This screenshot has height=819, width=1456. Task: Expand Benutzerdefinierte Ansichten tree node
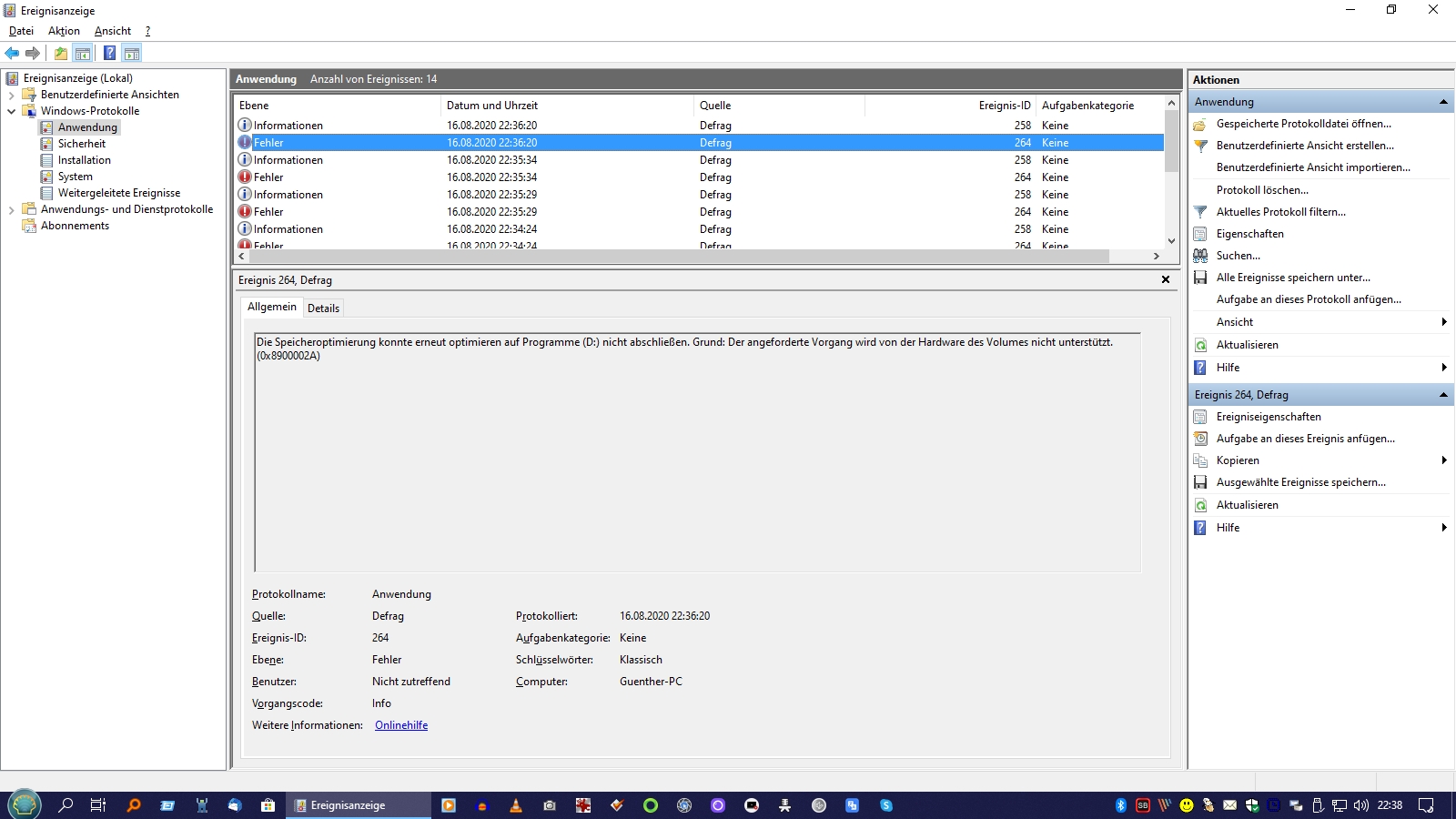(x=11, y=95)
